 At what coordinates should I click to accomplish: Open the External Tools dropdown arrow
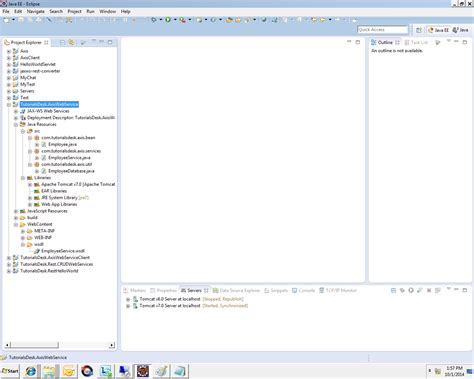point(190,20)
